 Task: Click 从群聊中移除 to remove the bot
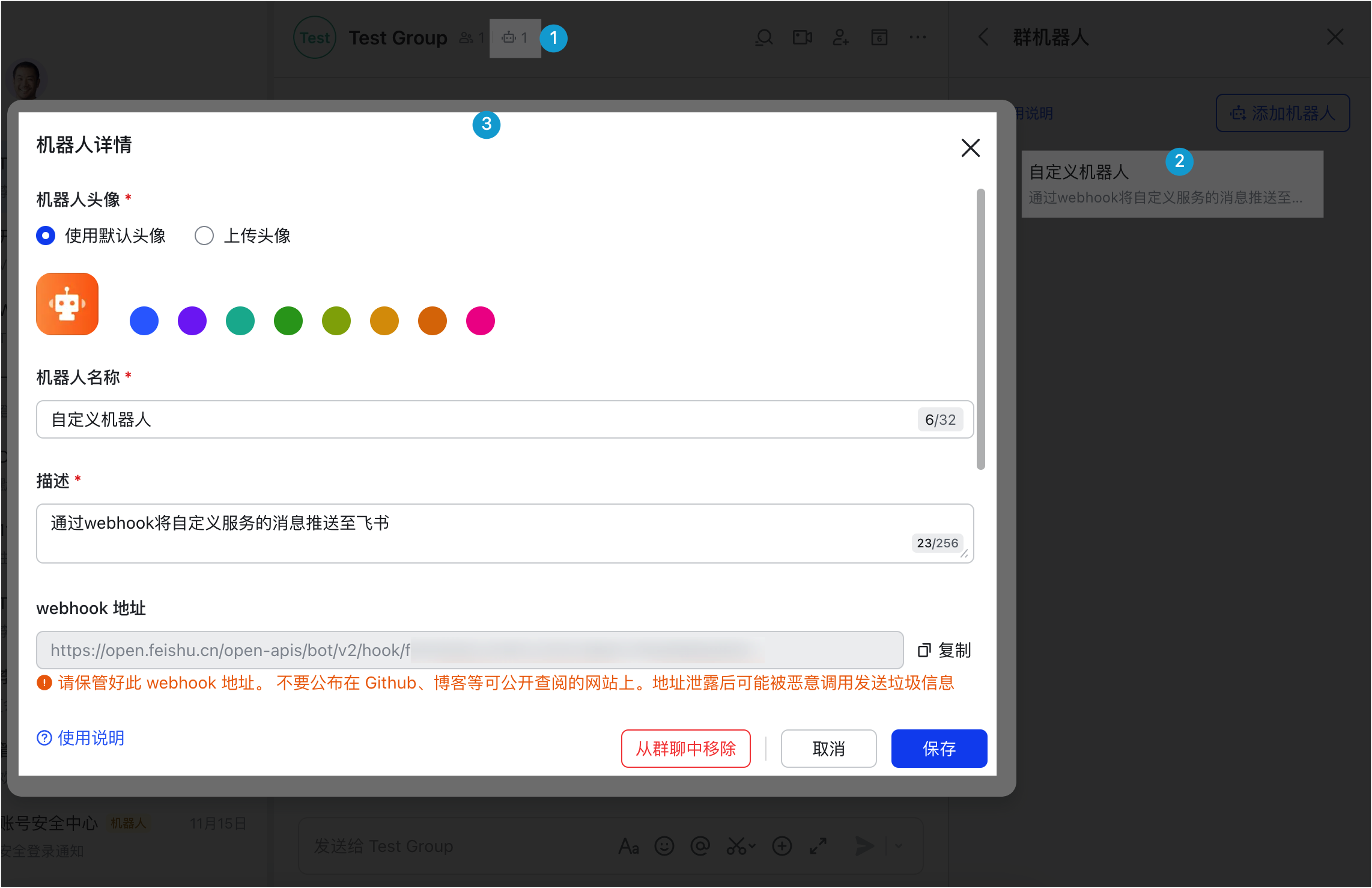686,749
